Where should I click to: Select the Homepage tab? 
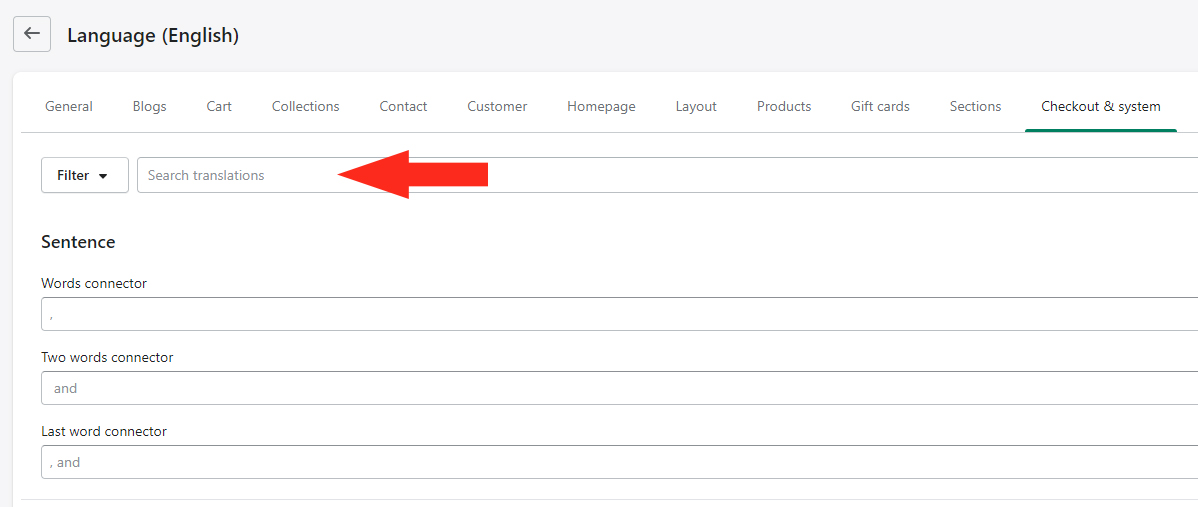point(601,106)
